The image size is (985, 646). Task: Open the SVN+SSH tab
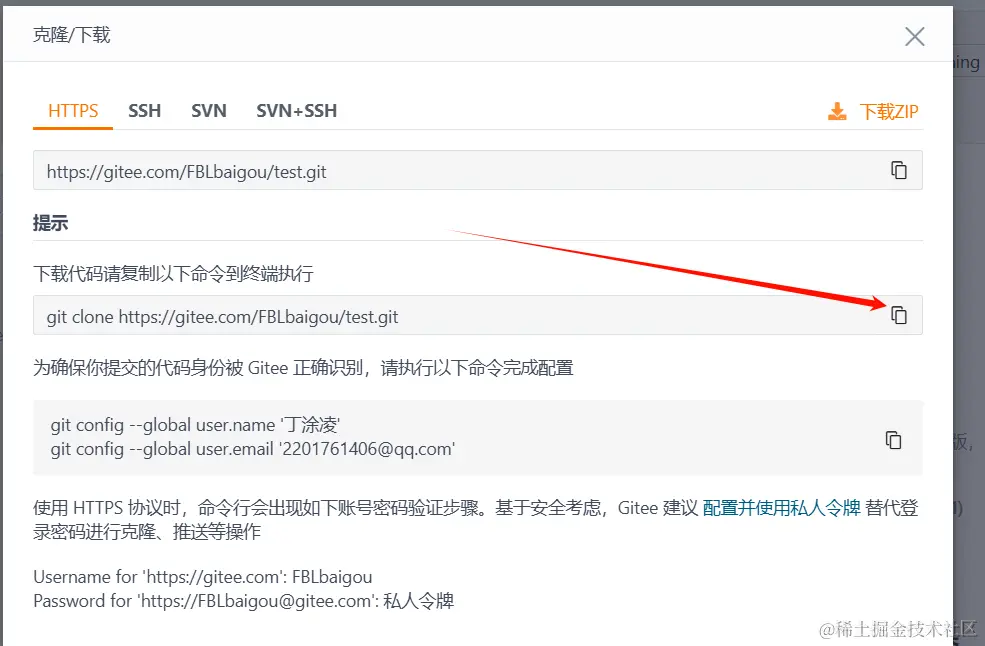point(297,111)
